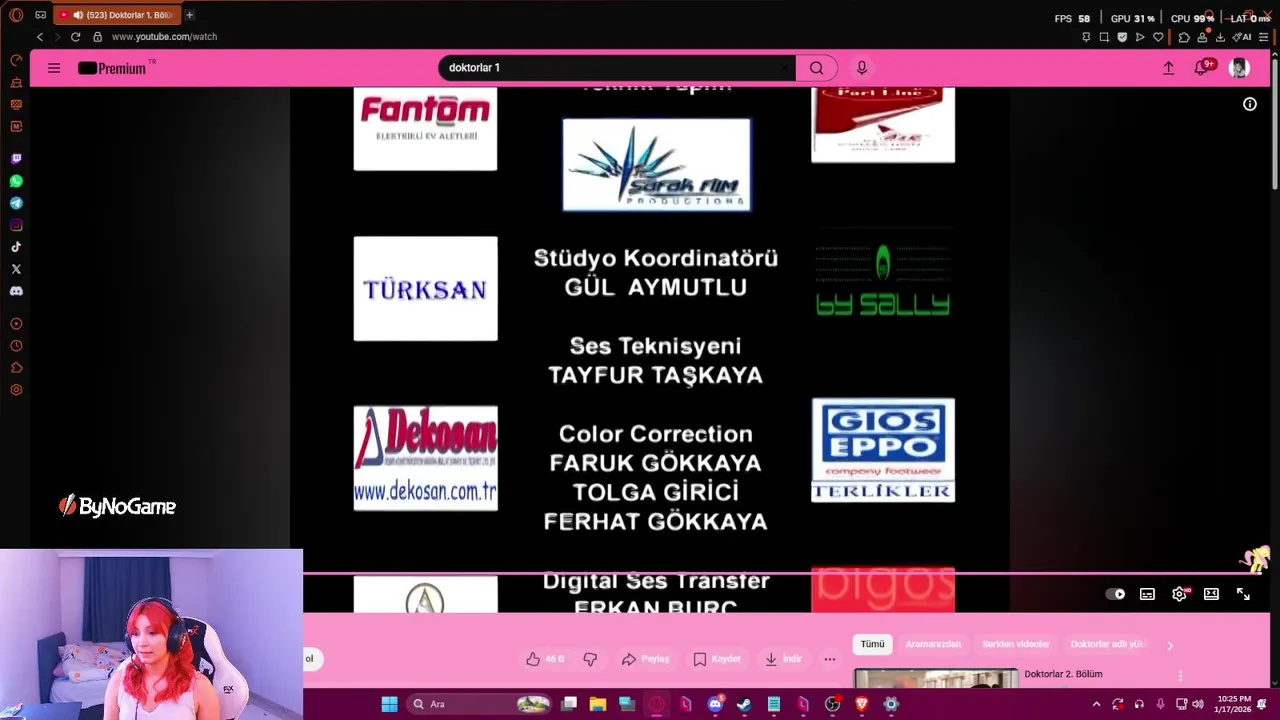Toggle YouTube autoplay switch
Screen dimensions: 1280x720
1115,594
